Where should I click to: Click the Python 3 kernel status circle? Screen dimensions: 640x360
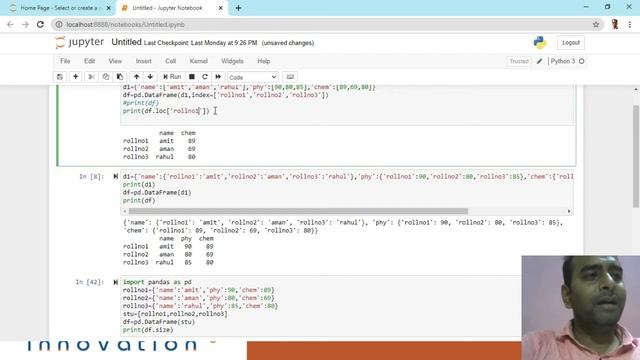tap(582, 61)
